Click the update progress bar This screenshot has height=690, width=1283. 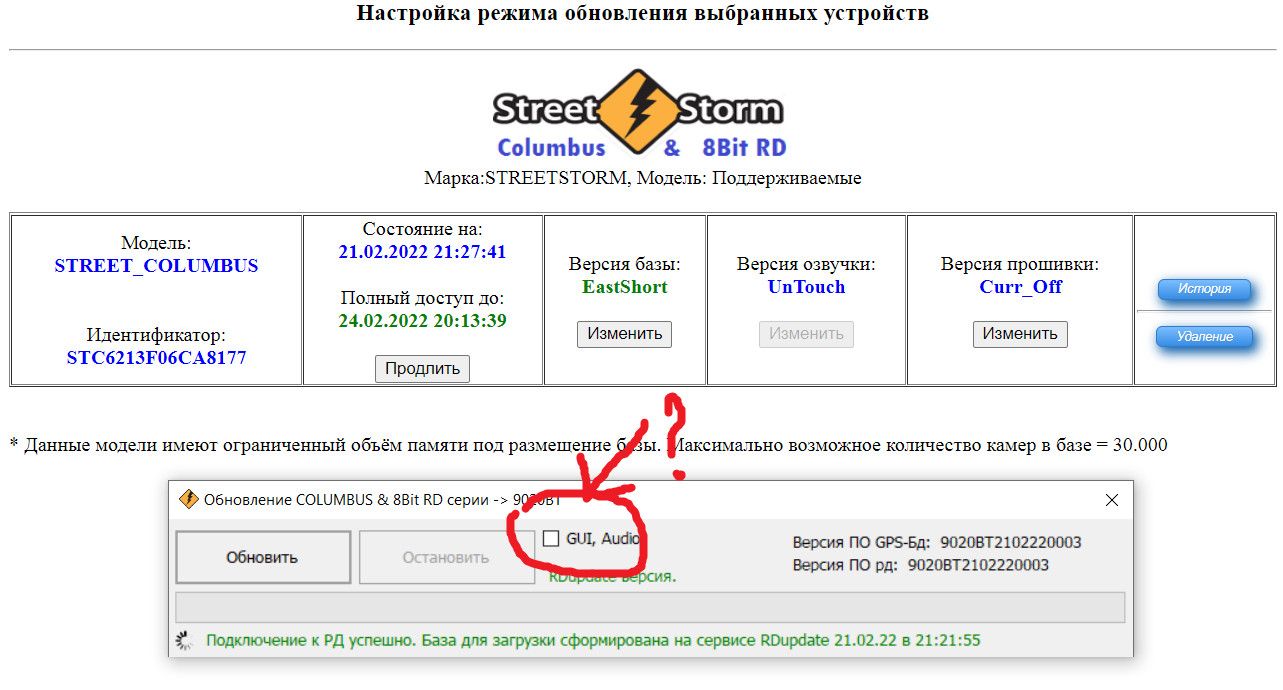click(650, 607)
